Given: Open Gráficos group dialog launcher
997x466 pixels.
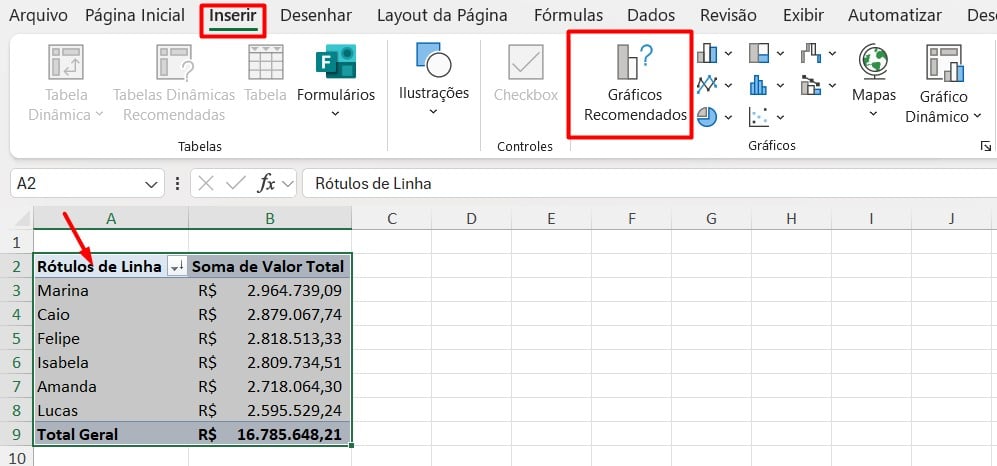Looking at the screenshot, I should (x=985, y=147).
